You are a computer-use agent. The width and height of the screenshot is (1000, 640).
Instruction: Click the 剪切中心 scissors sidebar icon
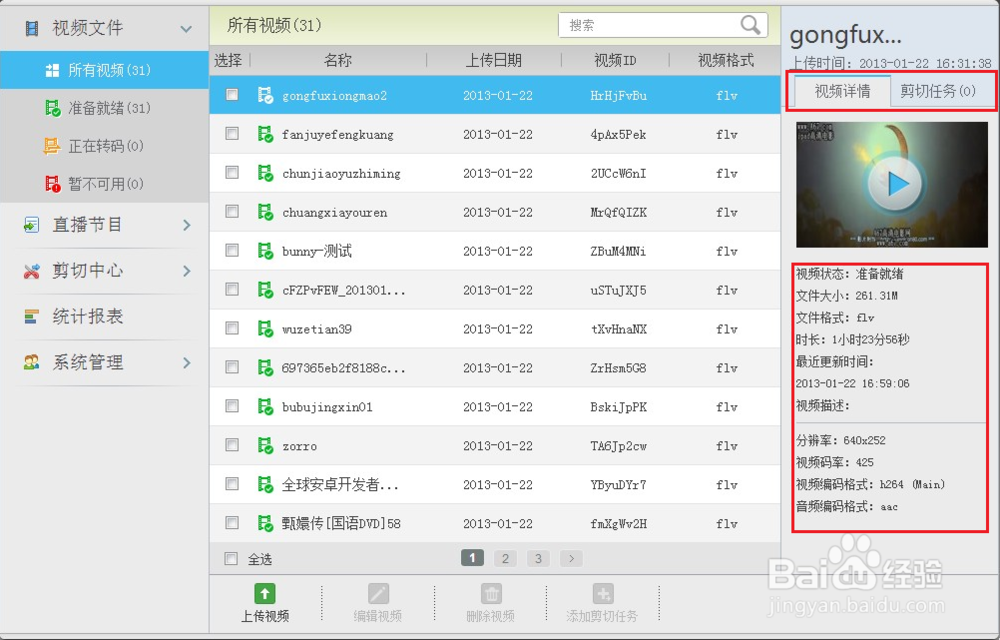click(x=31, y=270)
